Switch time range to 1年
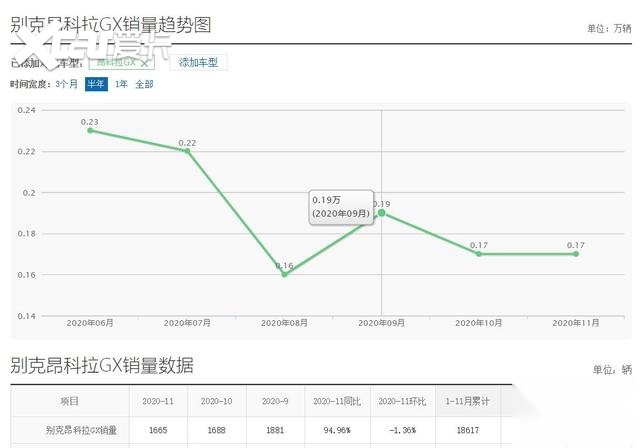The height and width of the screenshot is (448, 640). click(x=121, y=84)
